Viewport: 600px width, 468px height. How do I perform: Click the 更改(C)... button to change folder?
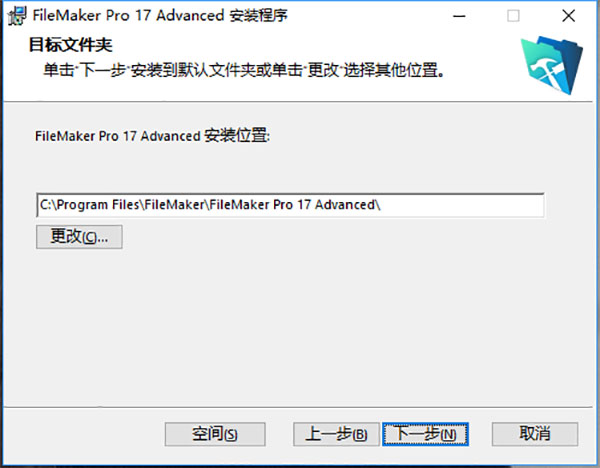[x=79, y=236]
